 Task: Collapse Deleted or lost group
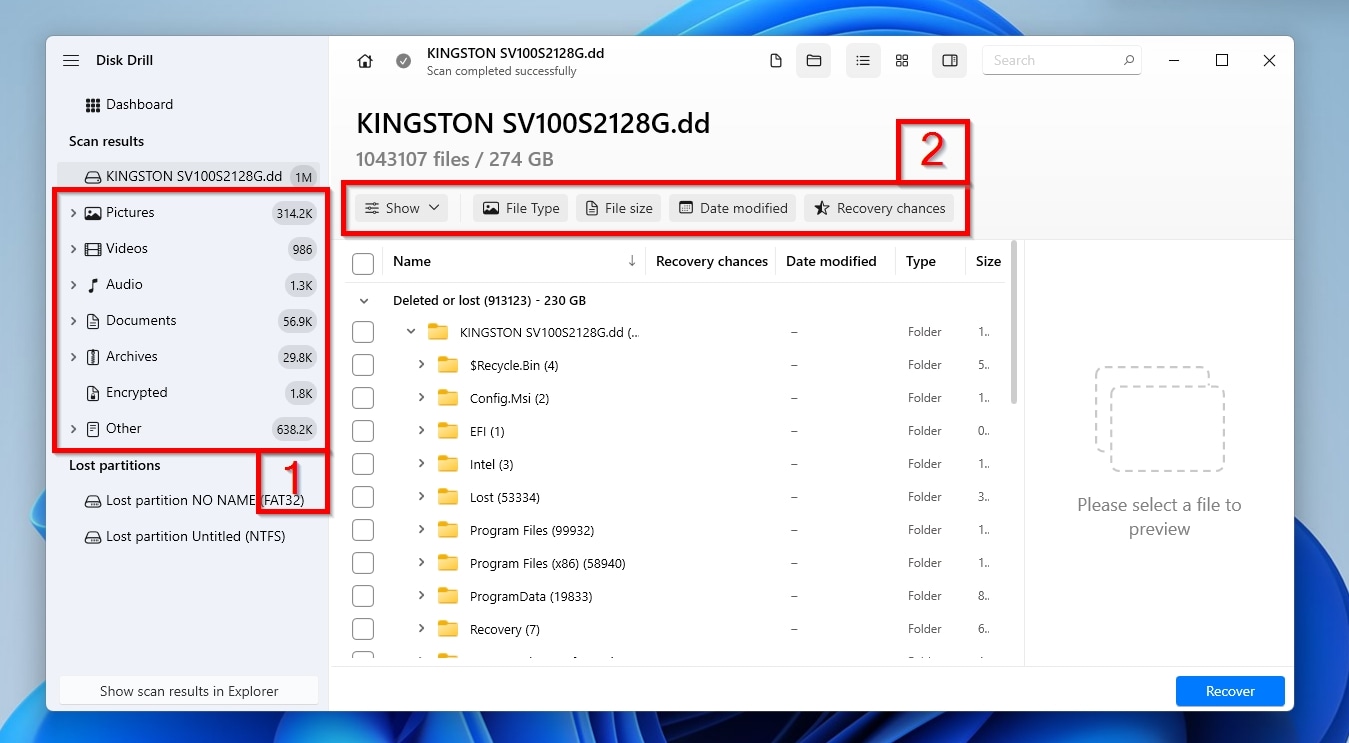[364, 301]
